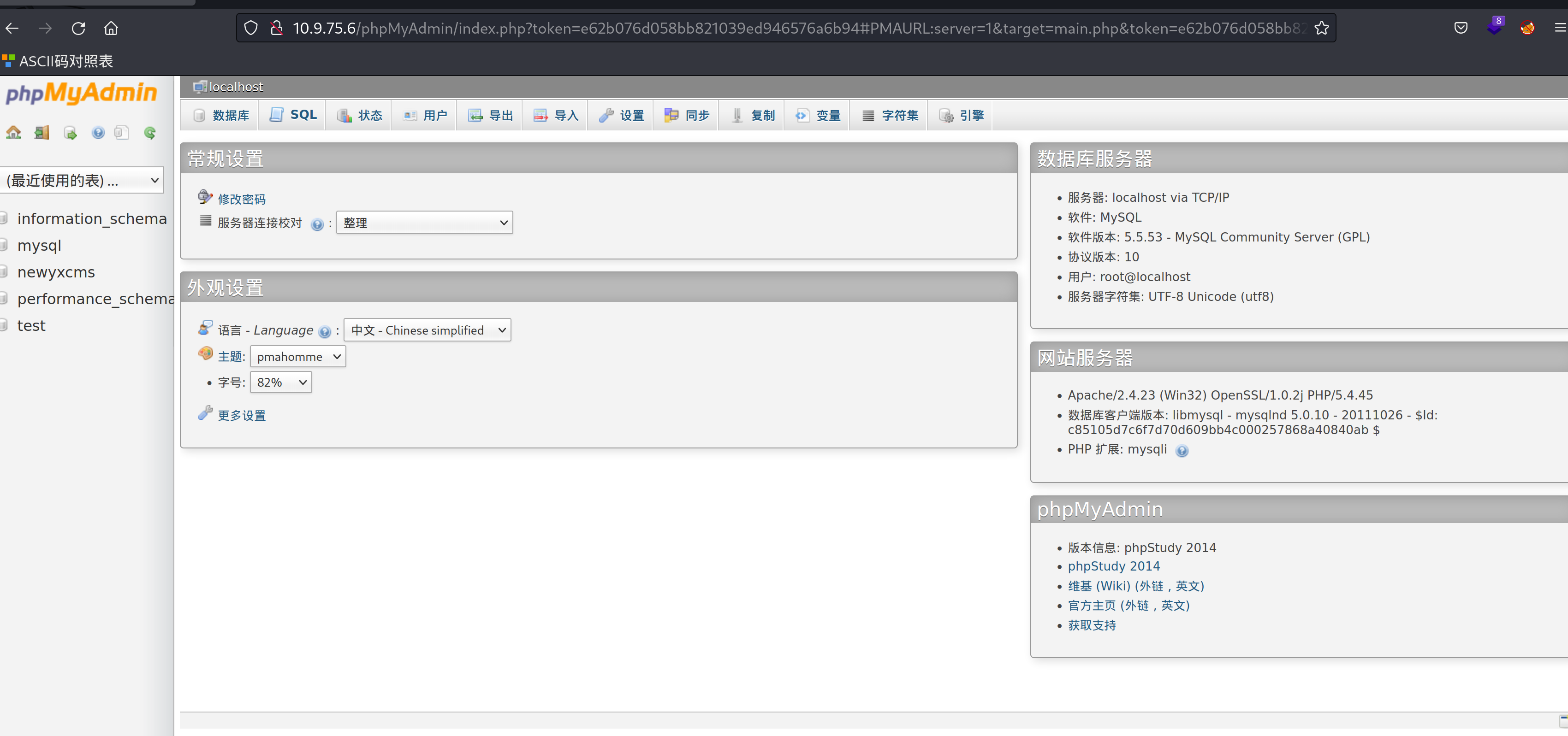Click the browser address bar URL
Image resolution: width=1568 pixels, height=736 pixels.
[x=799, y=28]
